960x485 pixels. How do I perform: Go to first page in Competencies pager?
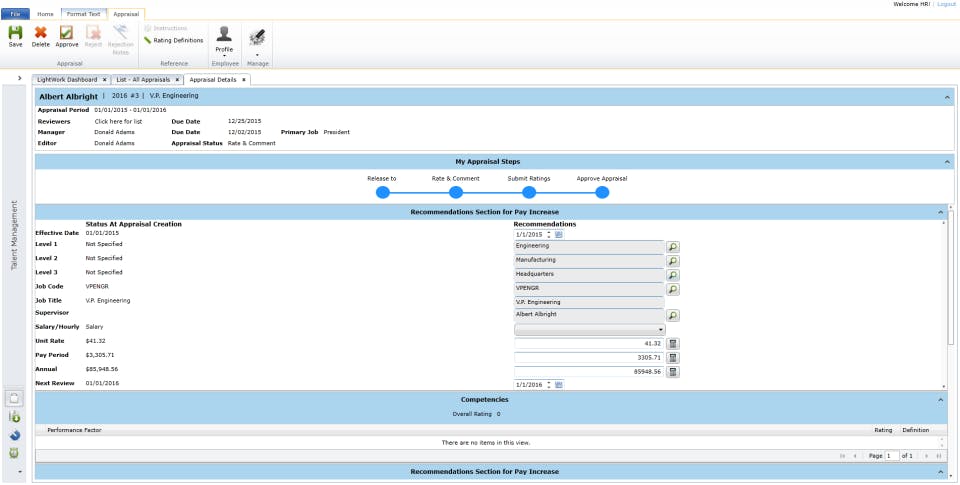[x=842, y=456]
